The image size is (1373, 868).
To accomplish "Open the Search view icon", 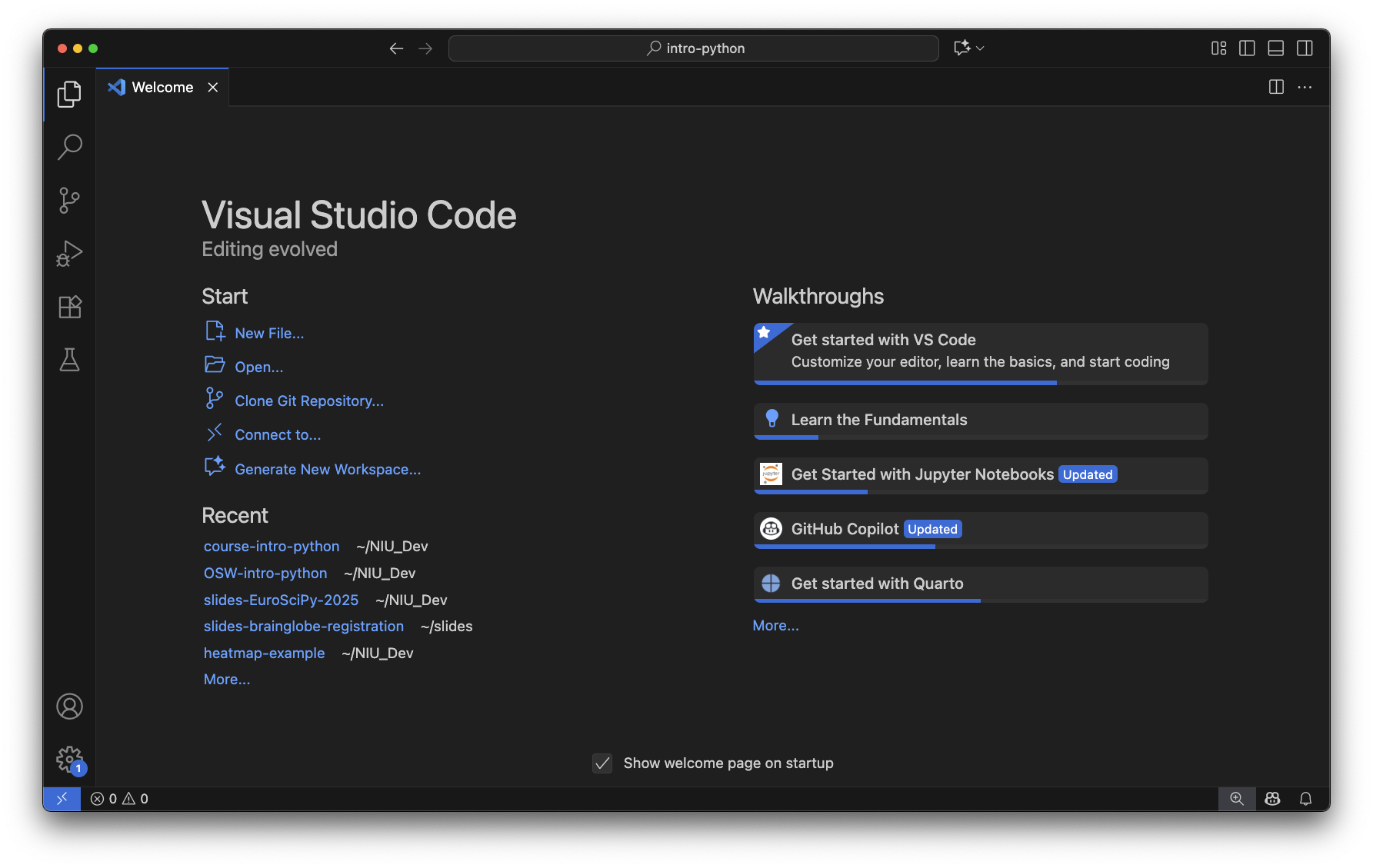I will click(x=69, y=147).
